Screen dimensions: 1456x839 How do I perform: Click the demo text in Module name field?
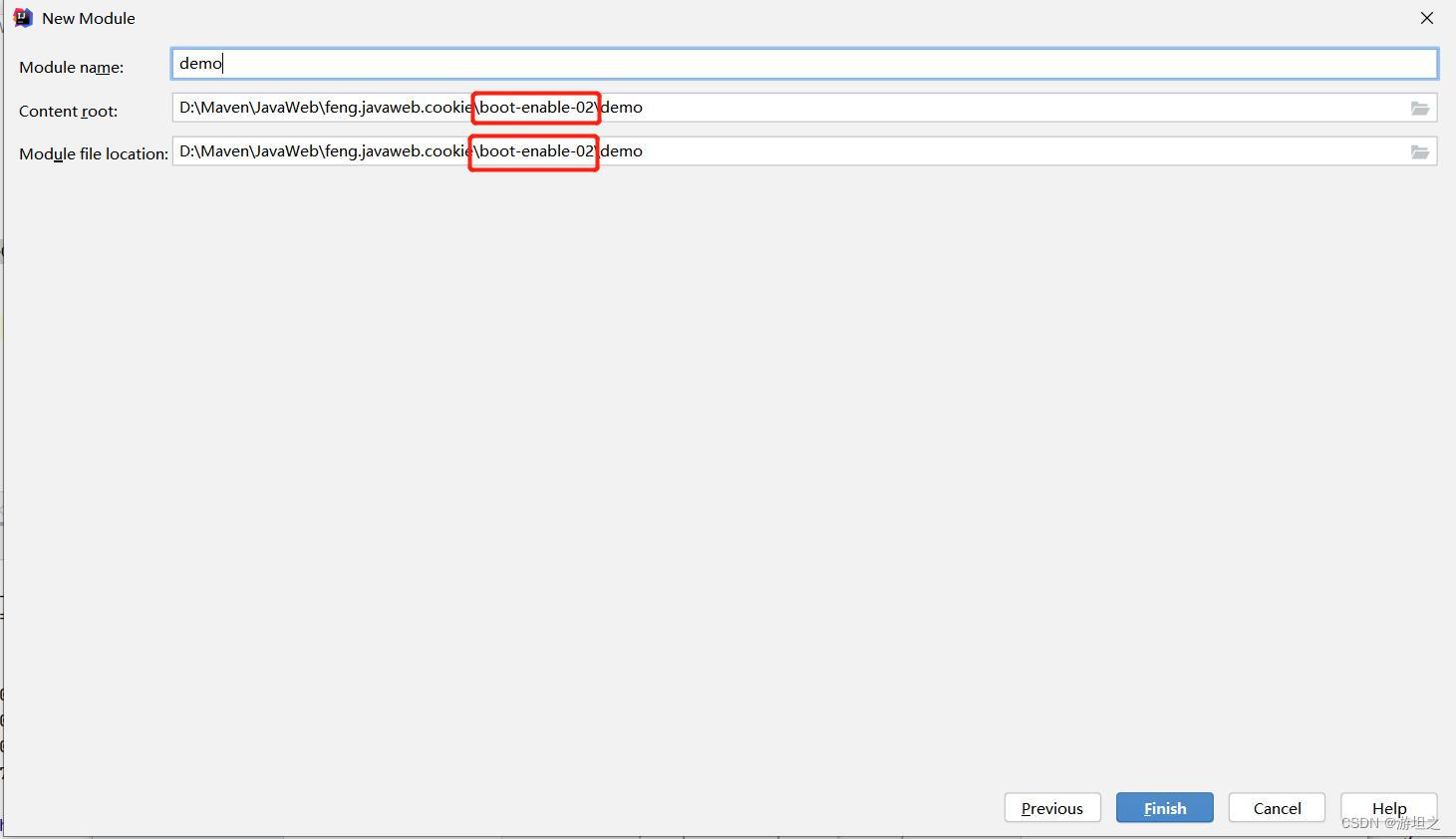point(199,63)
